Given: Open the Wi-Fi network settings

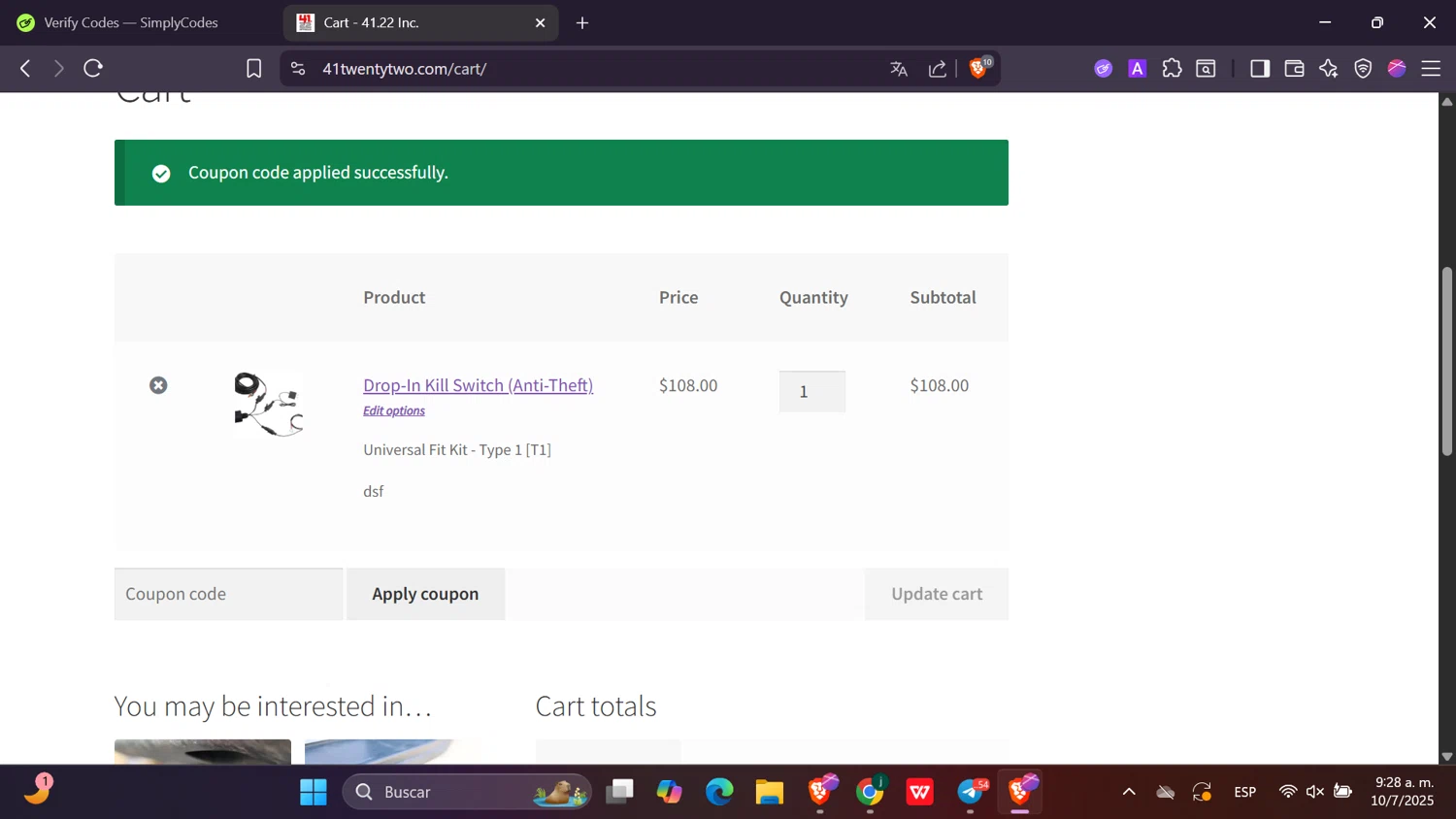Looking at the screenshot, I should 1288,792.
